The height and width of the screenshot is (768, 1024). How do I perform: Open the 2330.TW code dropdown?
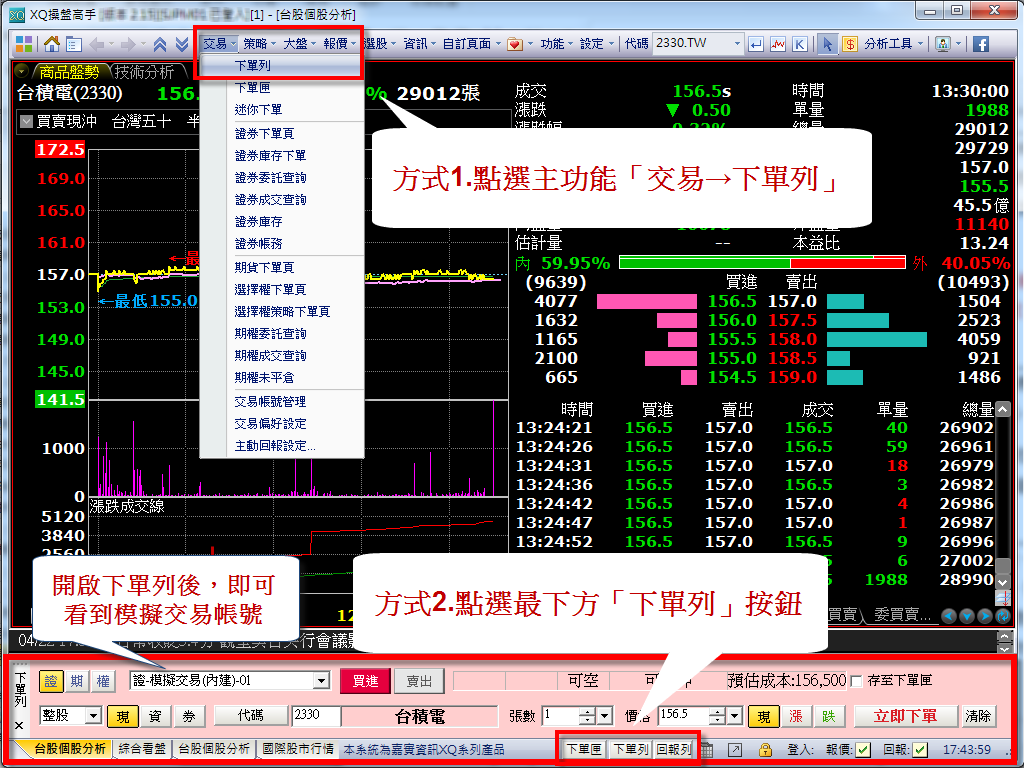737,44
